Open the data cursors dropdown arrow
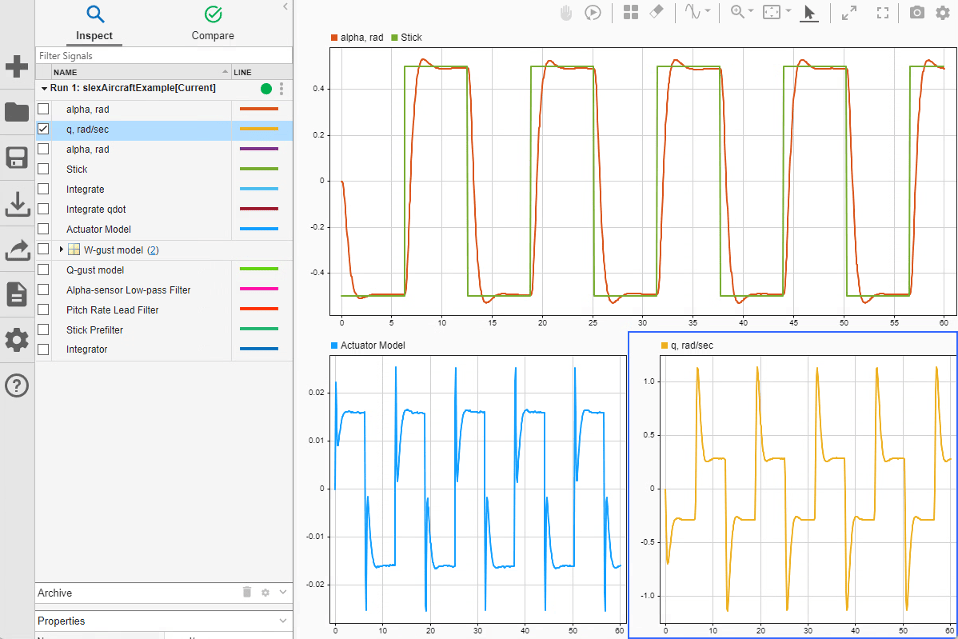The width and height of the screenshot is (958, 639). pos(708,11)
